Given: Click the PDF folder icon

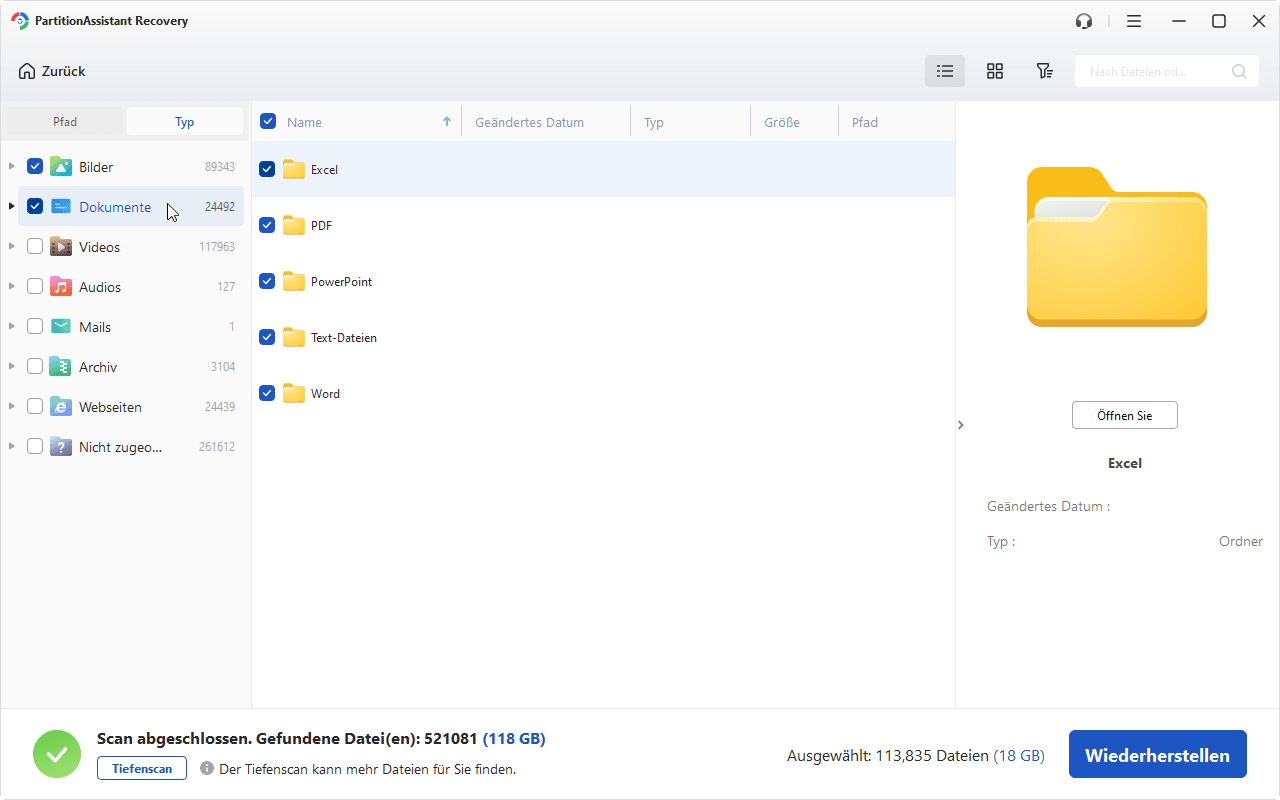Looking at the screenshot, I should 294,226.
